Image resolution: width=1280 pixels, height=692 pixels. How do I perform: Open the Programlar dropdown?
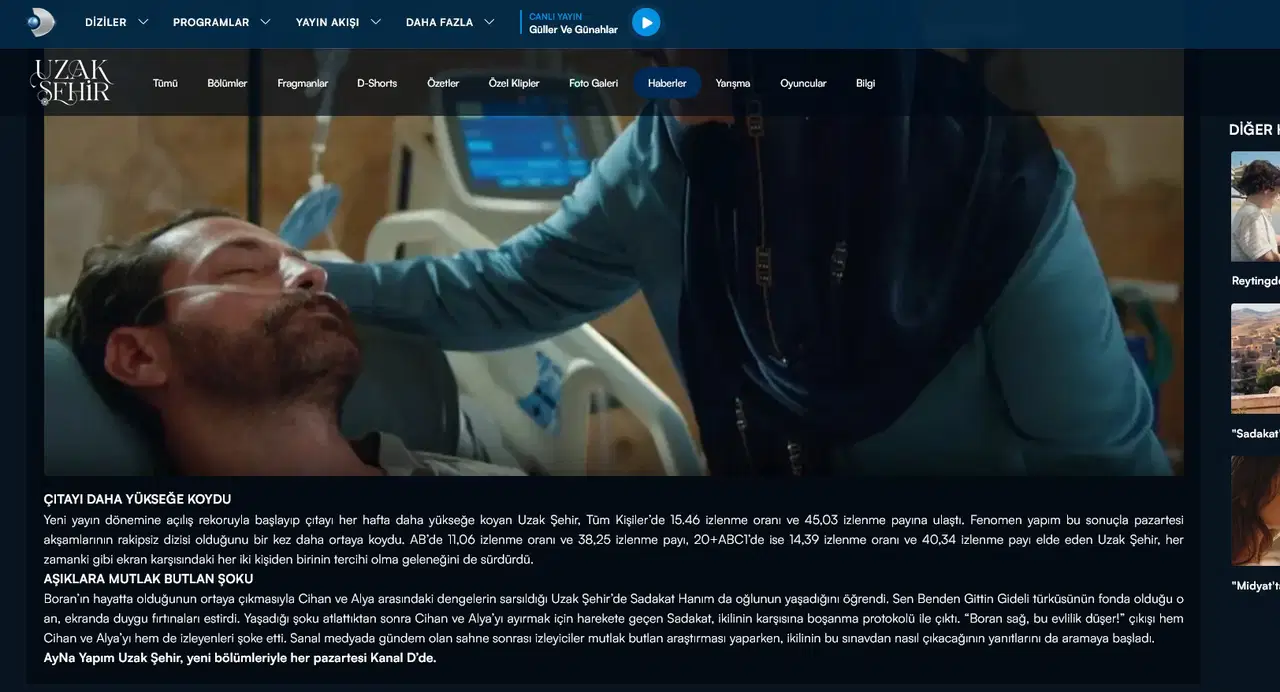(221, 22)
